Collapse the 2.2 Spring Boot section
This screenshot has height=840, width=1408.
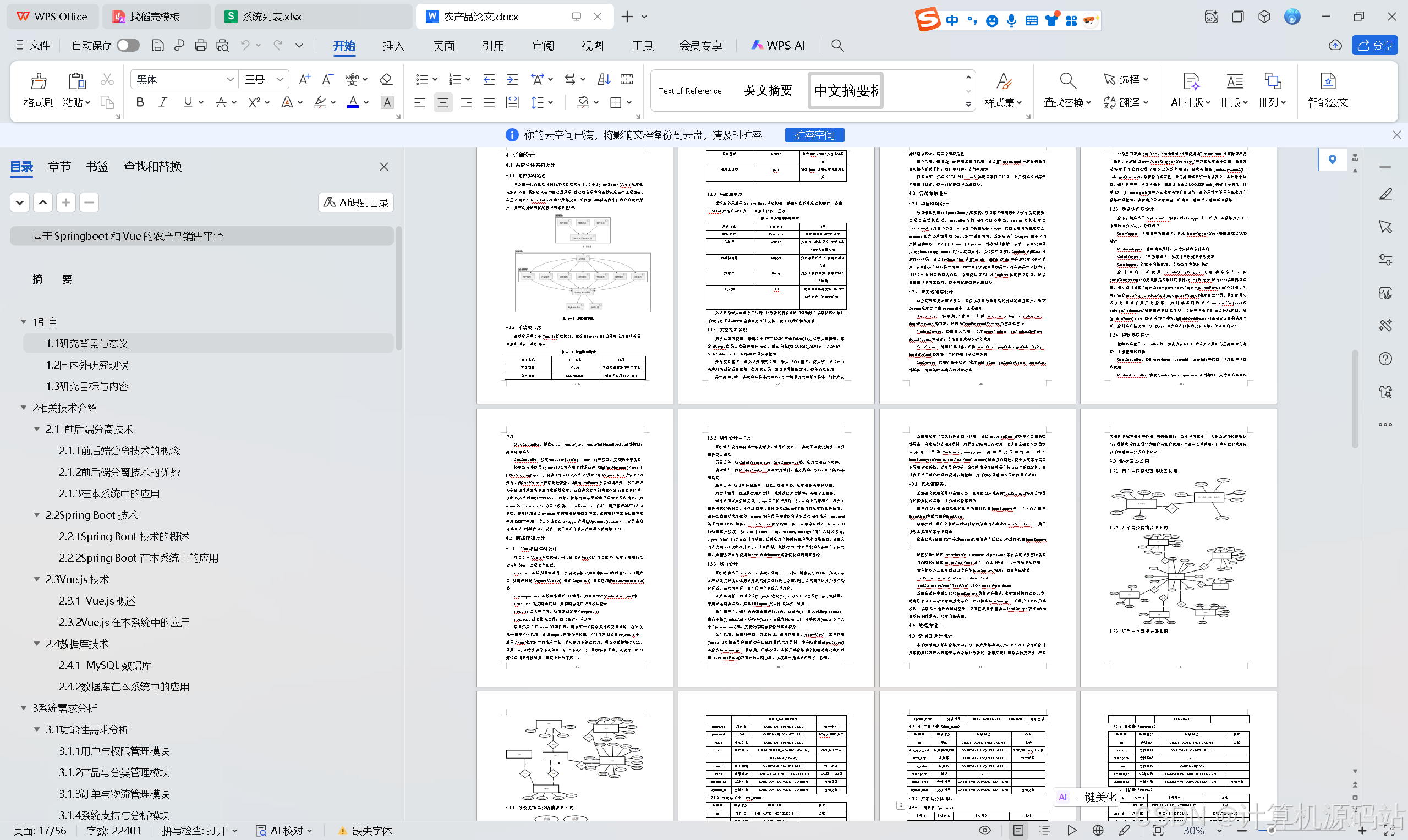[37, 515]
